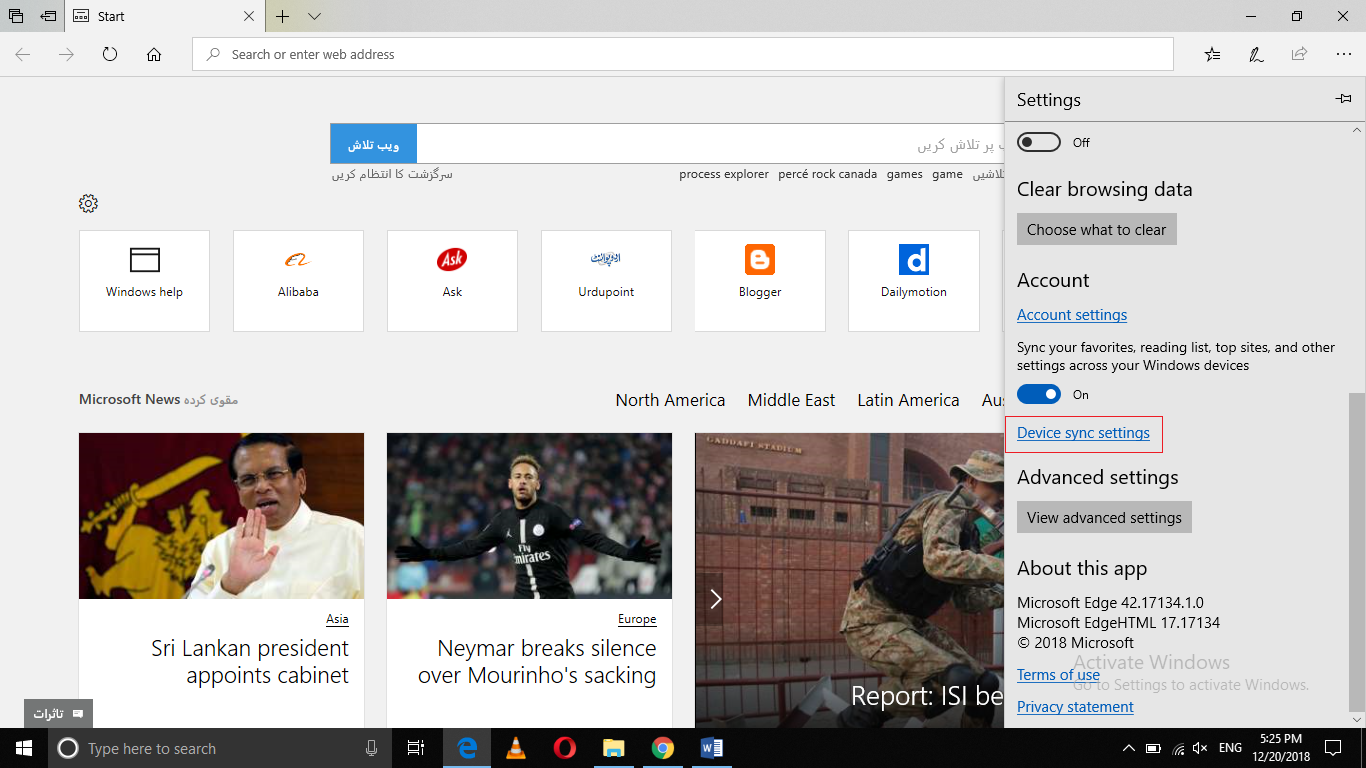The height and width of the screenshot is (768, 1366).
Task: Refresh the current page
Action: click(110, 54)
